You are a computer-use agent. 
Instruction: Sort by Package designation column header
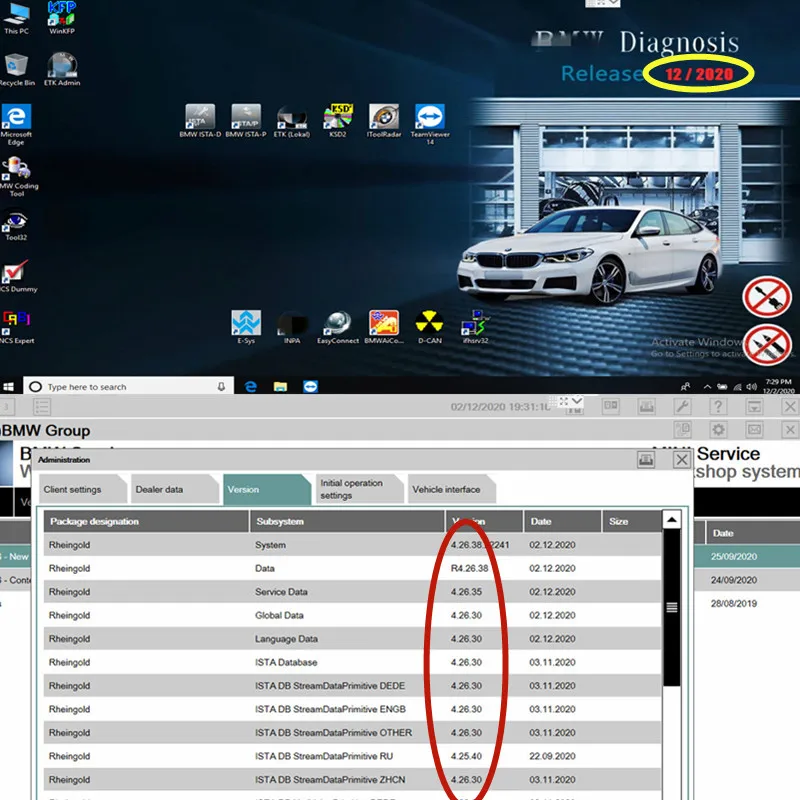tap(146, 521)
